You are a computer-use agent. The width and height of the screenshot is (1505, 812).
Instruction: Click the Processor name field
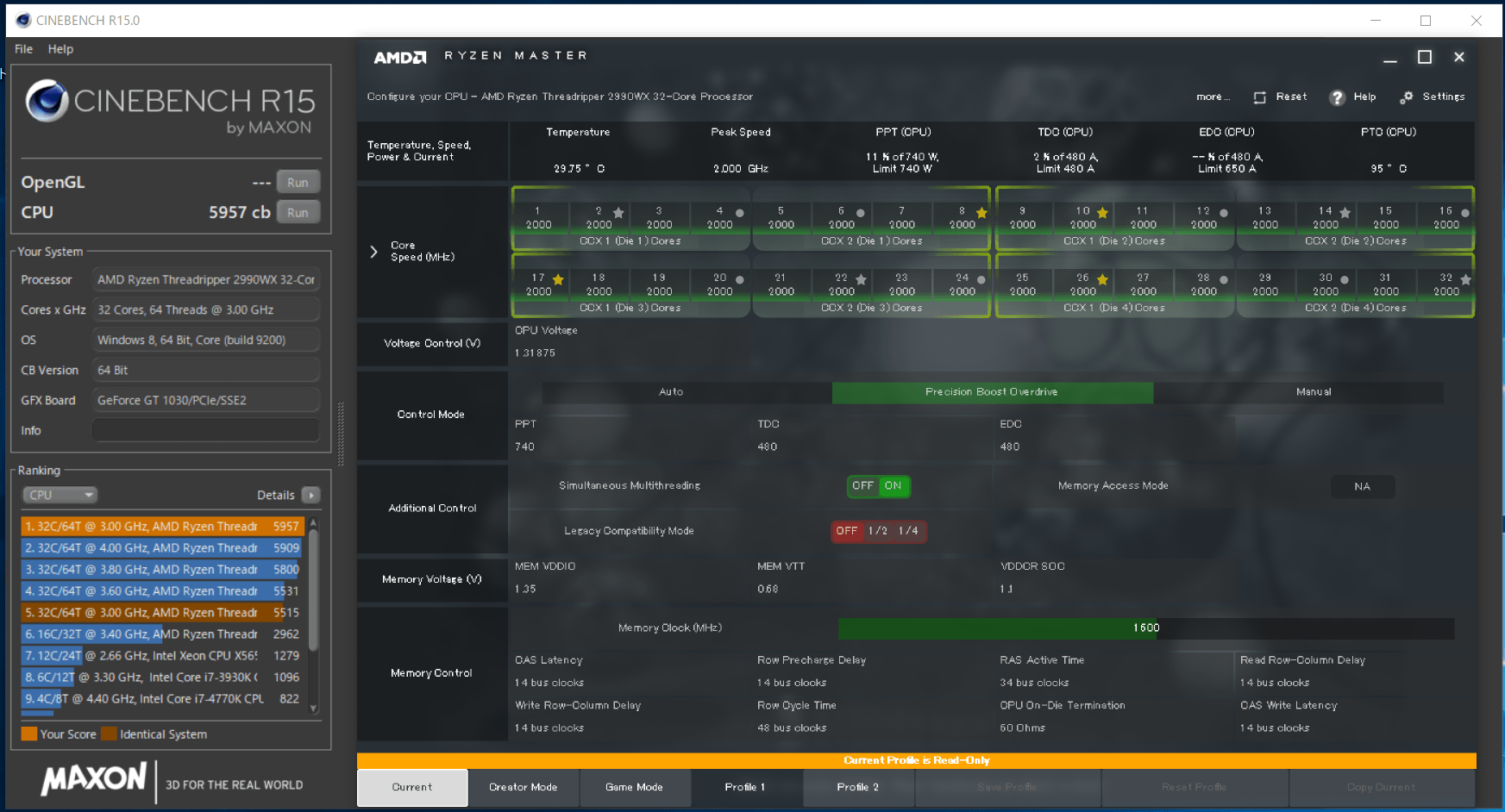tap(206, 279)
